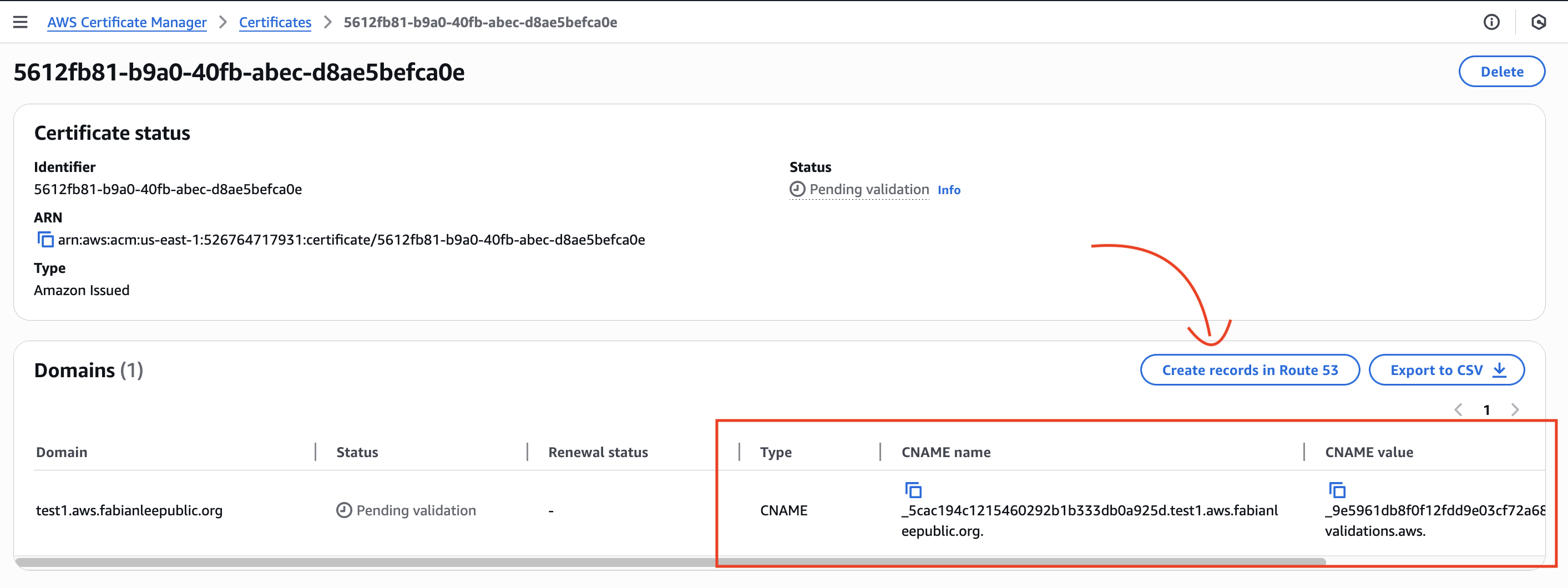Click the CNAME name column header
This screenshot has height=588, width=1568.
point(945,452)
